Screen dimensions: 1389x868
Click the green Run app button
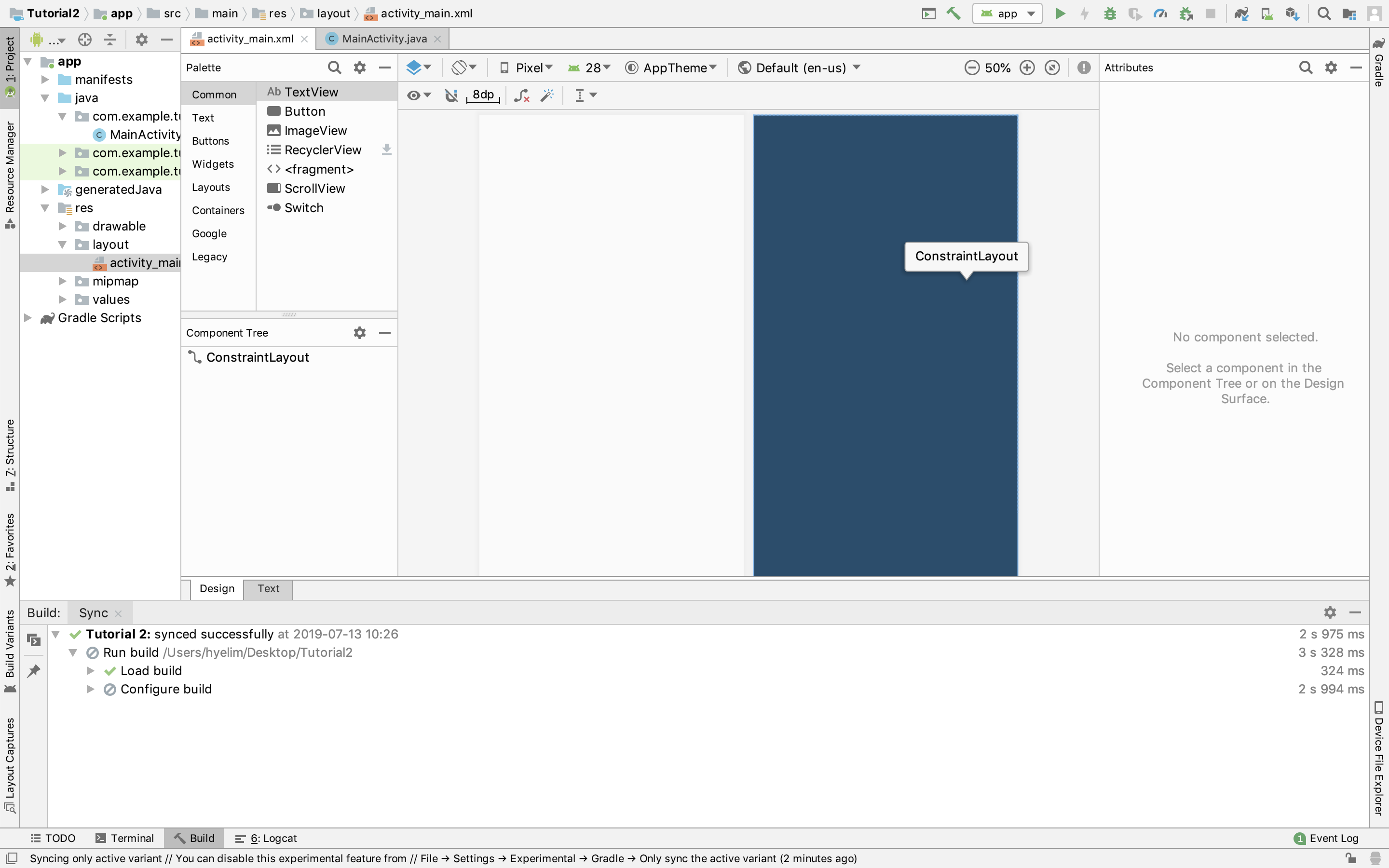[1060, 13]
